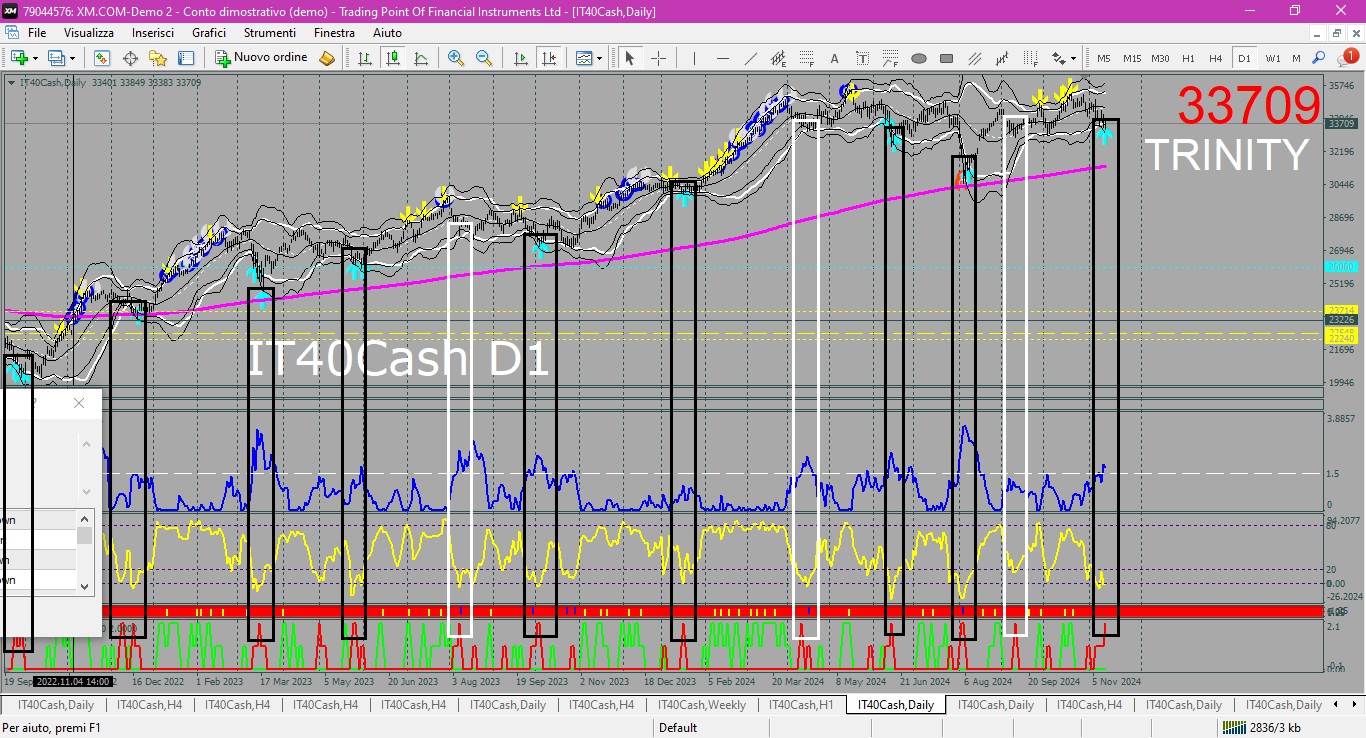Screen dimensions: 1366x738
Task: Open the Visualizza menu
Action: click(x=89, y=32)
